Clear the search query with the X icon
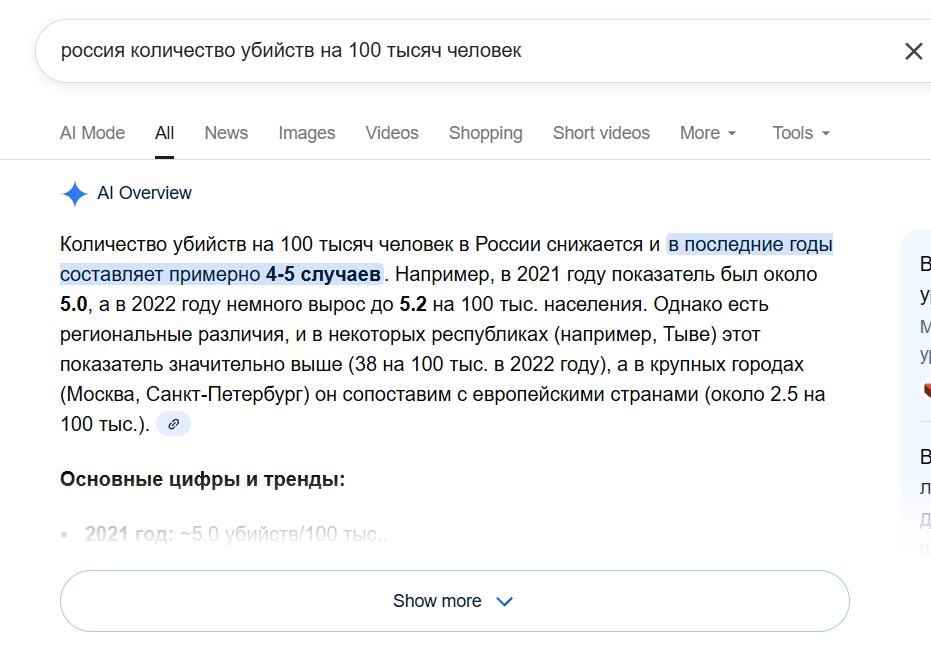 tap(913, 51)
